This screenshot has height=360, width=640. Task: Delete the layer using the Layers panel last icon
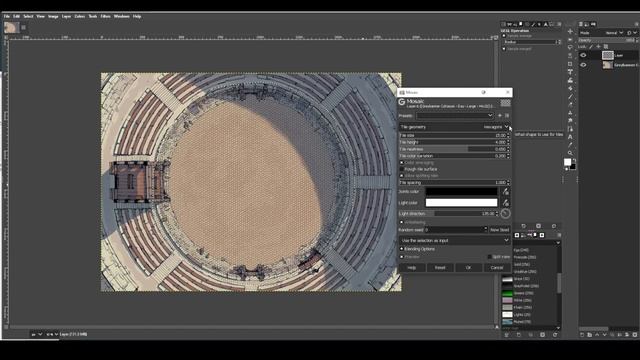(x=635, y=335)
